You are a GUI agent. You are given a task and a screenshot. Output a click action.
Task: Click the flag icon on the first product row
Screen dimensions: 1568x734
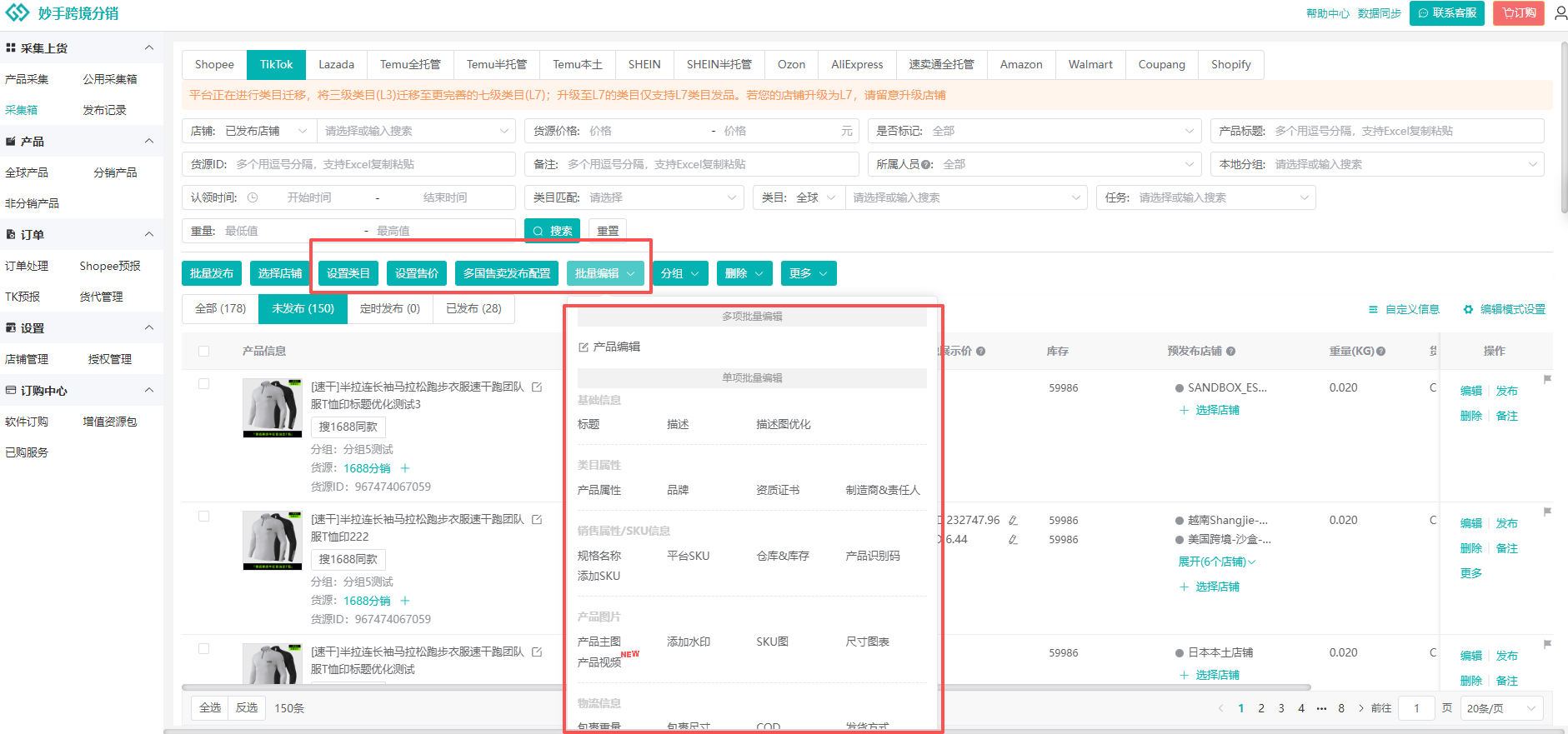1547,379
